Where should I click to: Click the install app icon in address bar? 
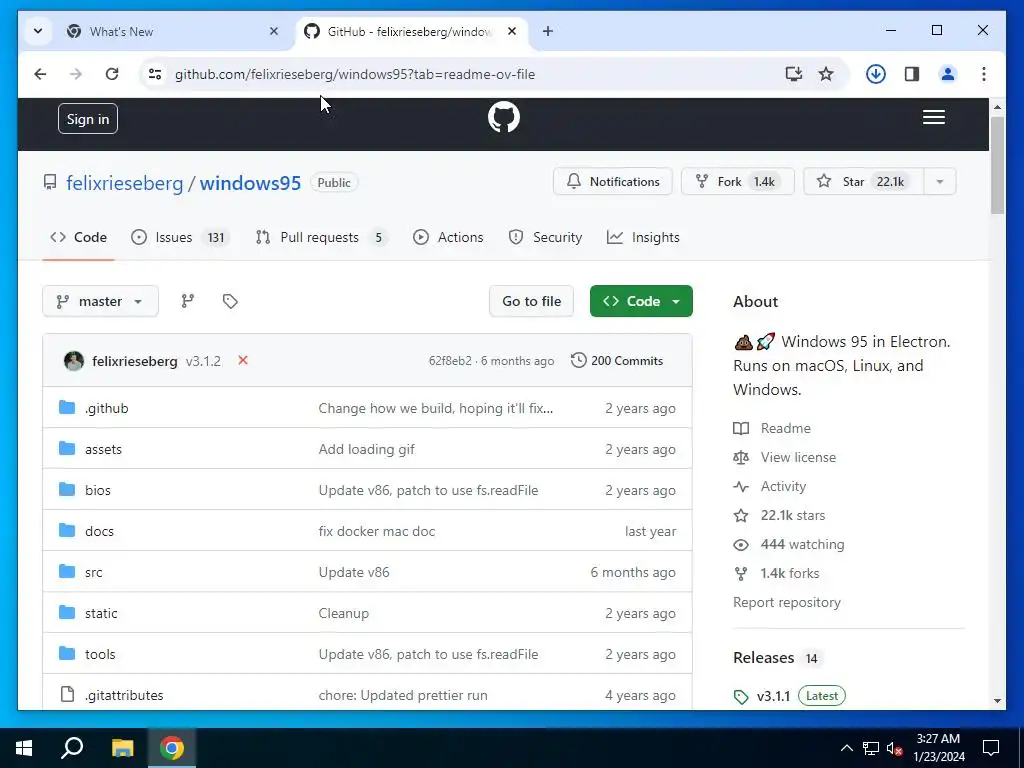tap(793, 74)
